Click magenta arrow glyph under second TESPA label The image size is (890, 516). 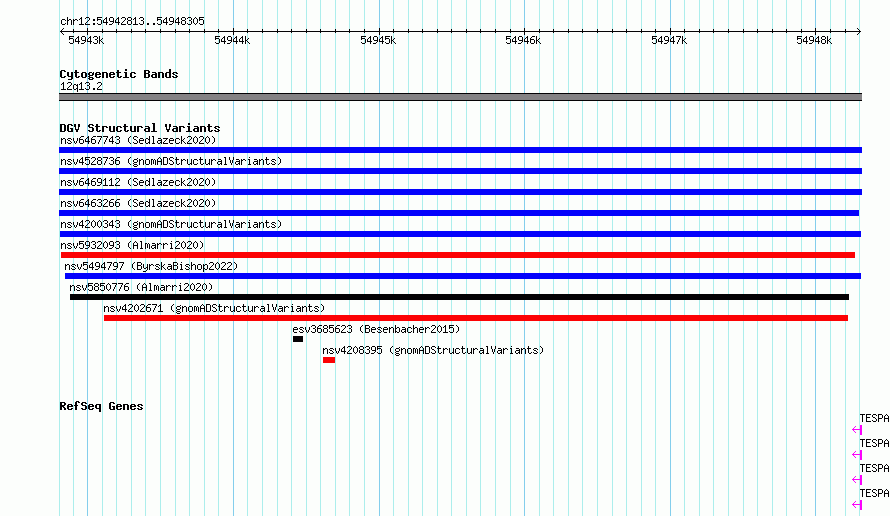[857, 455]
